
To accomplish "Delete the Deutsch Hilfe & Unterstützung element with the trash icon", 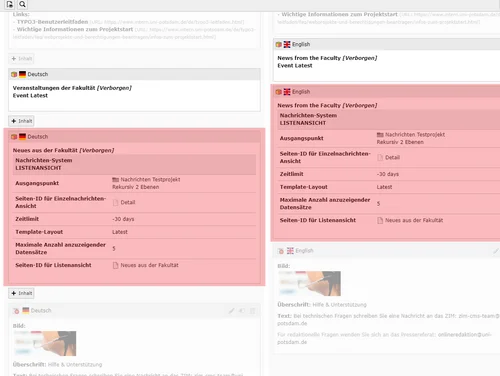I will point(253,311).
